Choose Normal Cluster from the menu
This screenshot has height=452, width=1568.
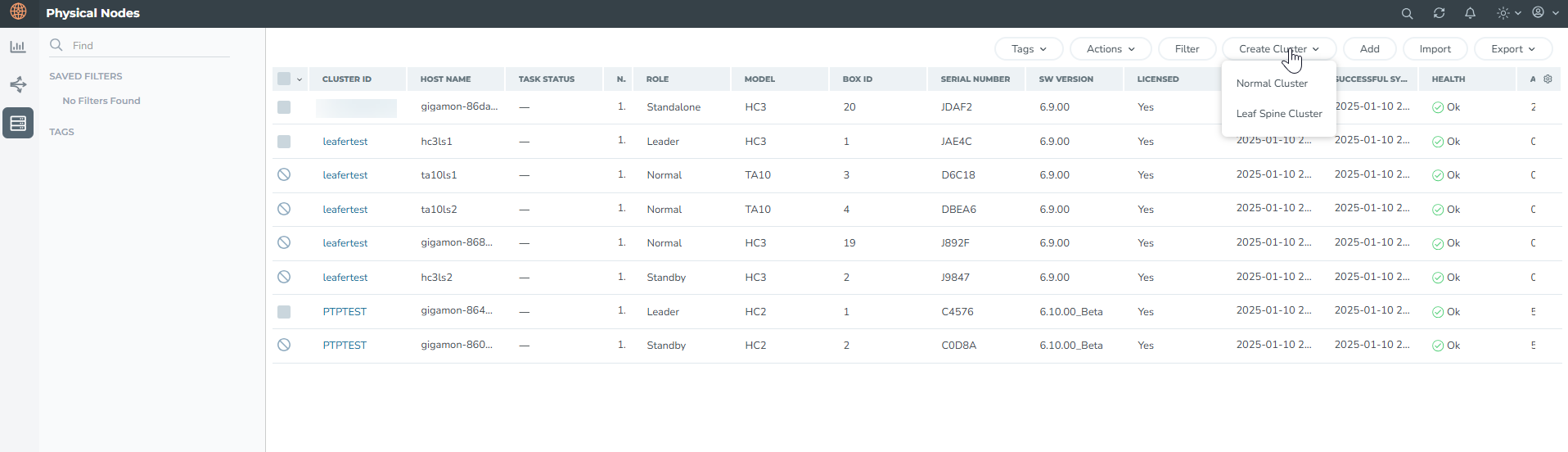coord(1272,84)
